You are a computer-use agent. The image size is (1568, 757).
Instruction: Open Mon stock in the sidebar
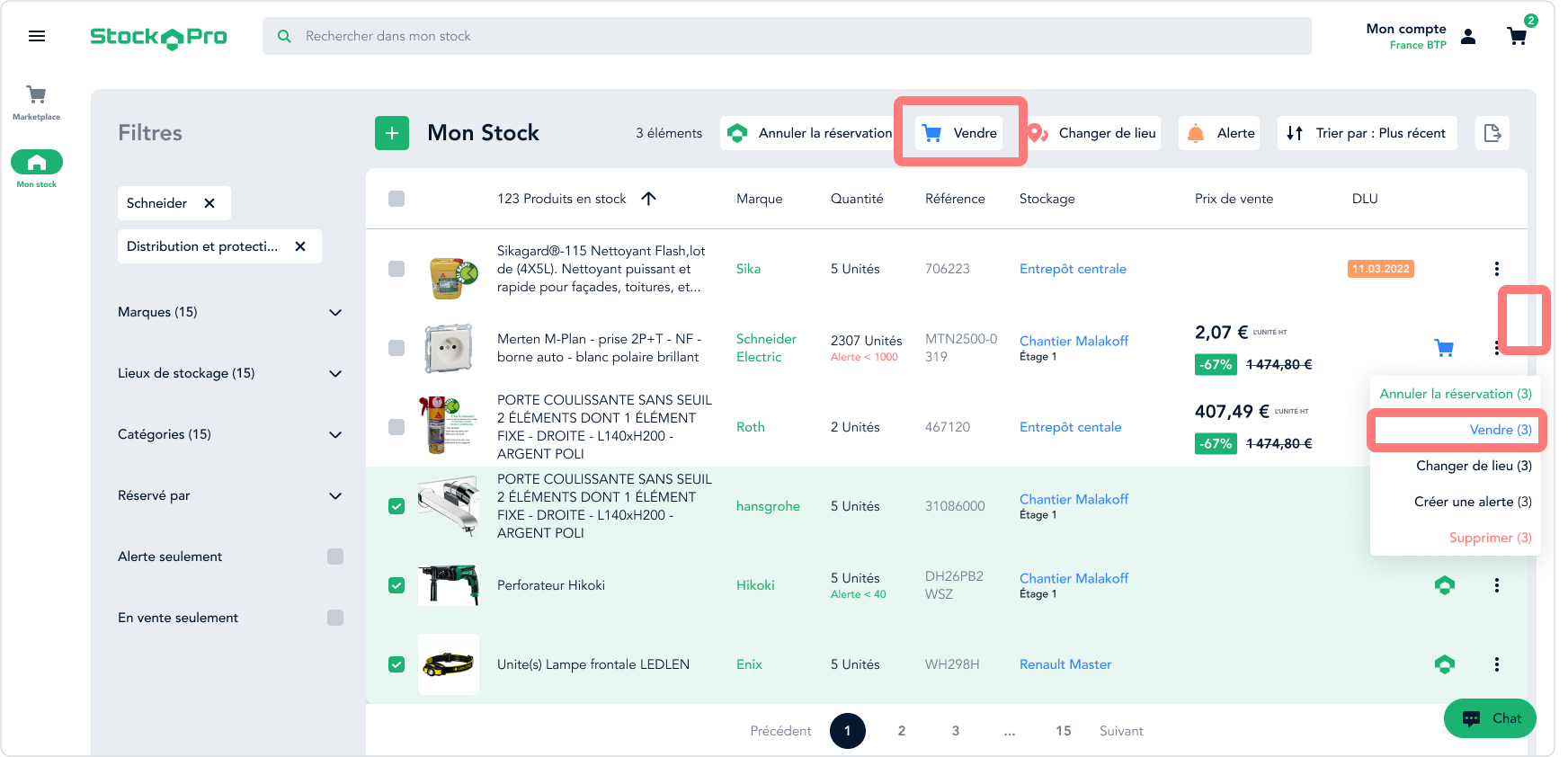coord(37,169)
